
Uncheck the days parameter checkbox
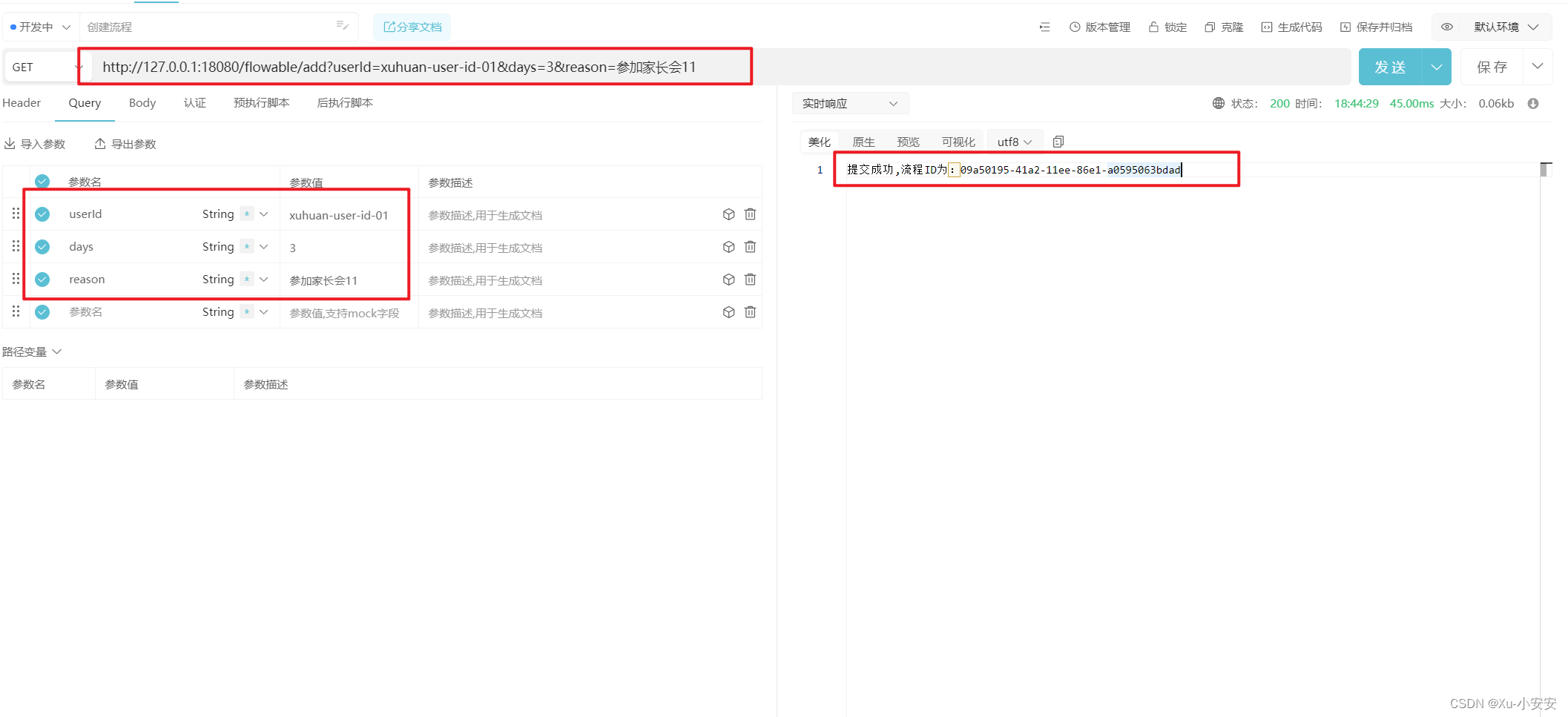[x=42, y=247]
